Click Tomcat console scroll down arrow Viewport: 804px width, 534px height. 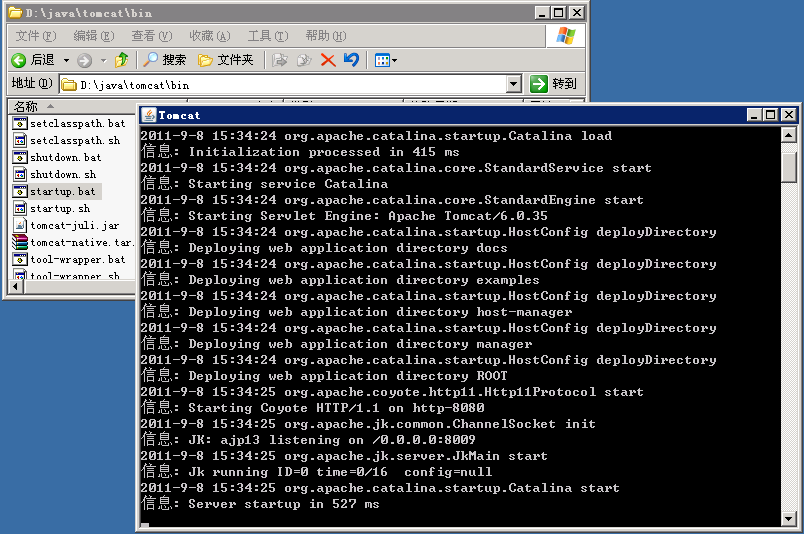tap(788, 519)
